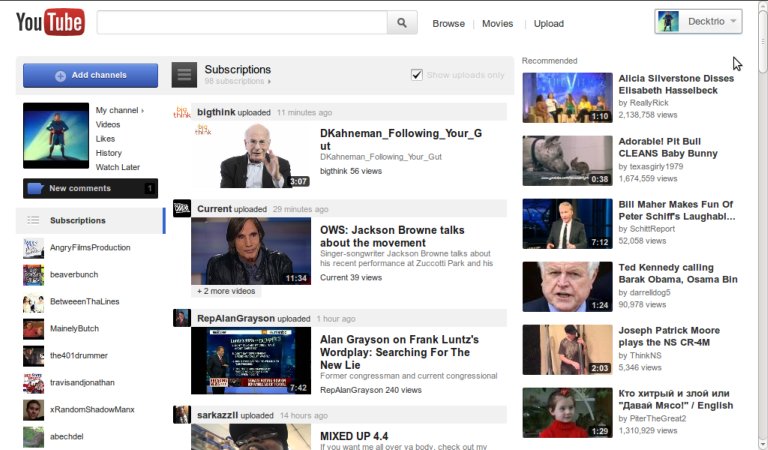The image size is (768, 450).
Task: Open Alan Grayson on Frank Luntz's Wordplay title
Action: 399,352
